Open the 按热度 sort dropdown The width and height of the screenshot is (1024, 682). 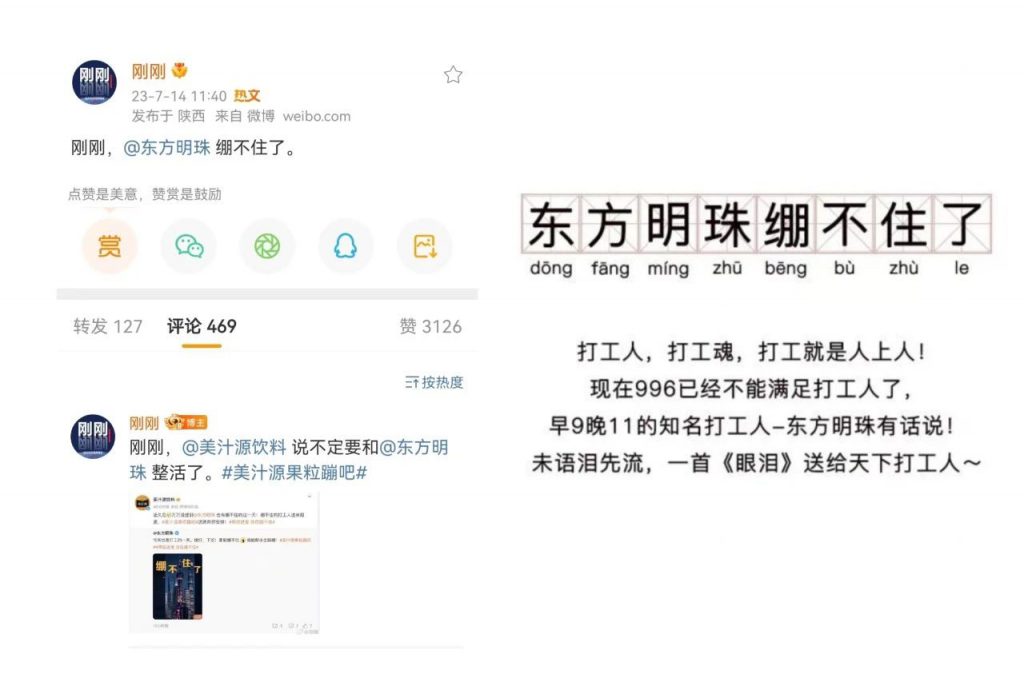(434, 382)
